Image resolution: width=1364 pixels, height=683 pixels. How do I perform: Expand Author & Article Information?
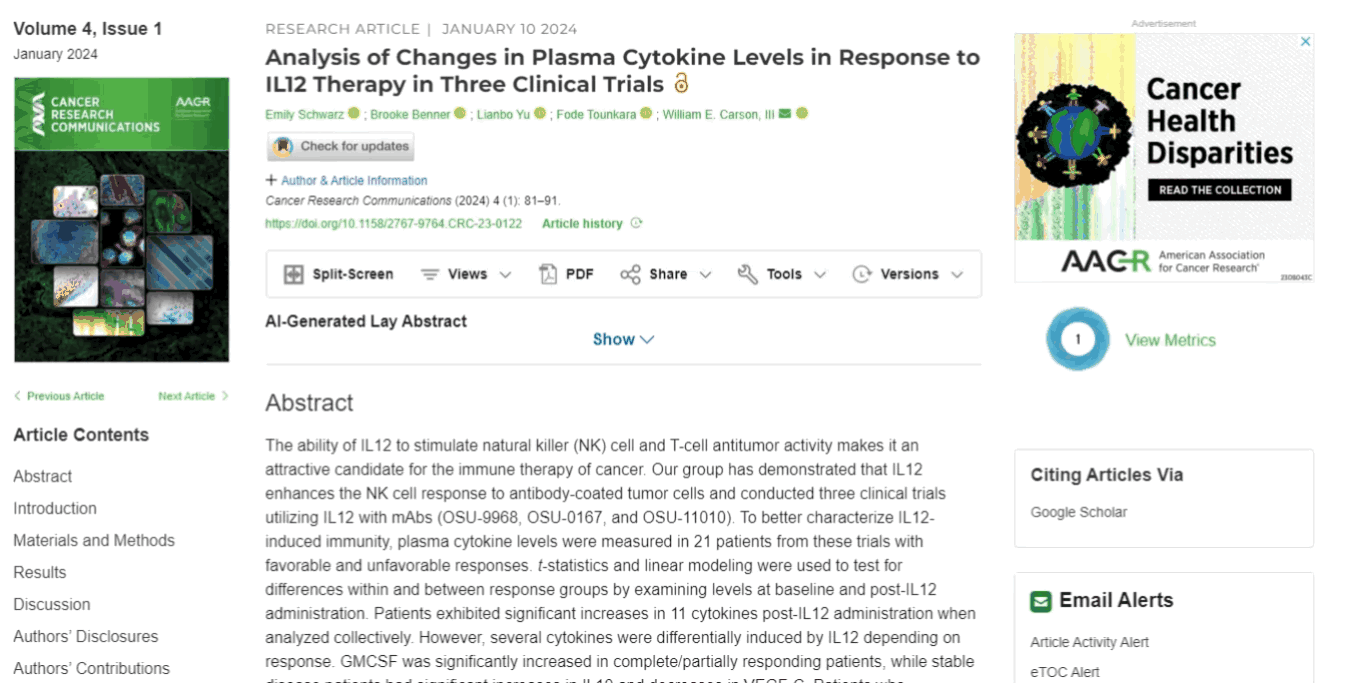346,181
